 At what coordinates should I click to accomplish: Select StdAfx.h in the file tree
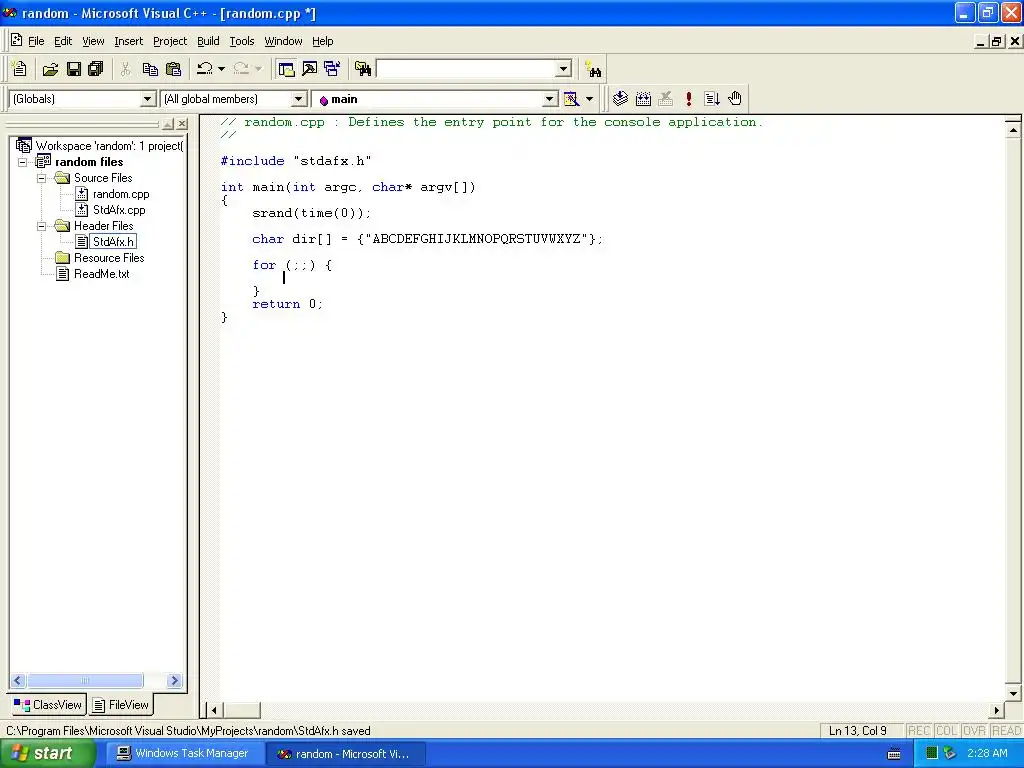click(x=113, y=242)
